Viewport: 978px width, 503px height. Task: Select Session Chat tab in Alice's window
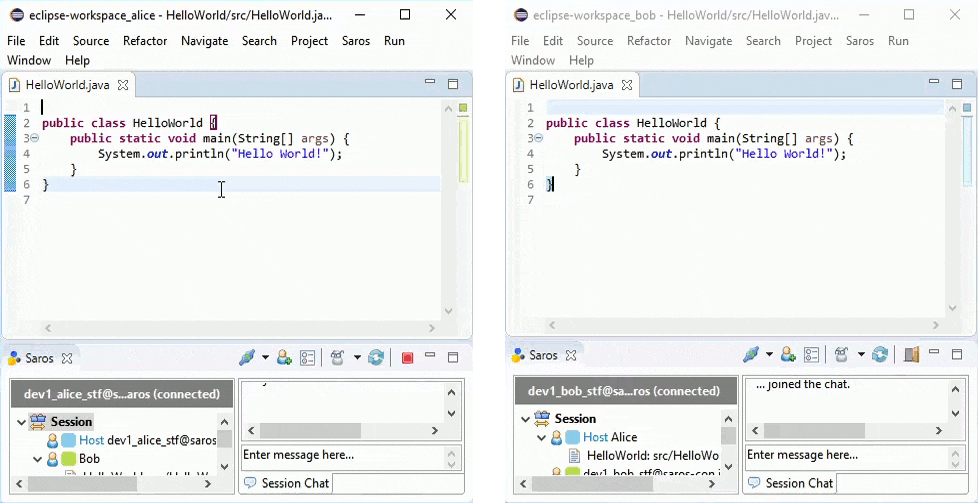(286, 483)
